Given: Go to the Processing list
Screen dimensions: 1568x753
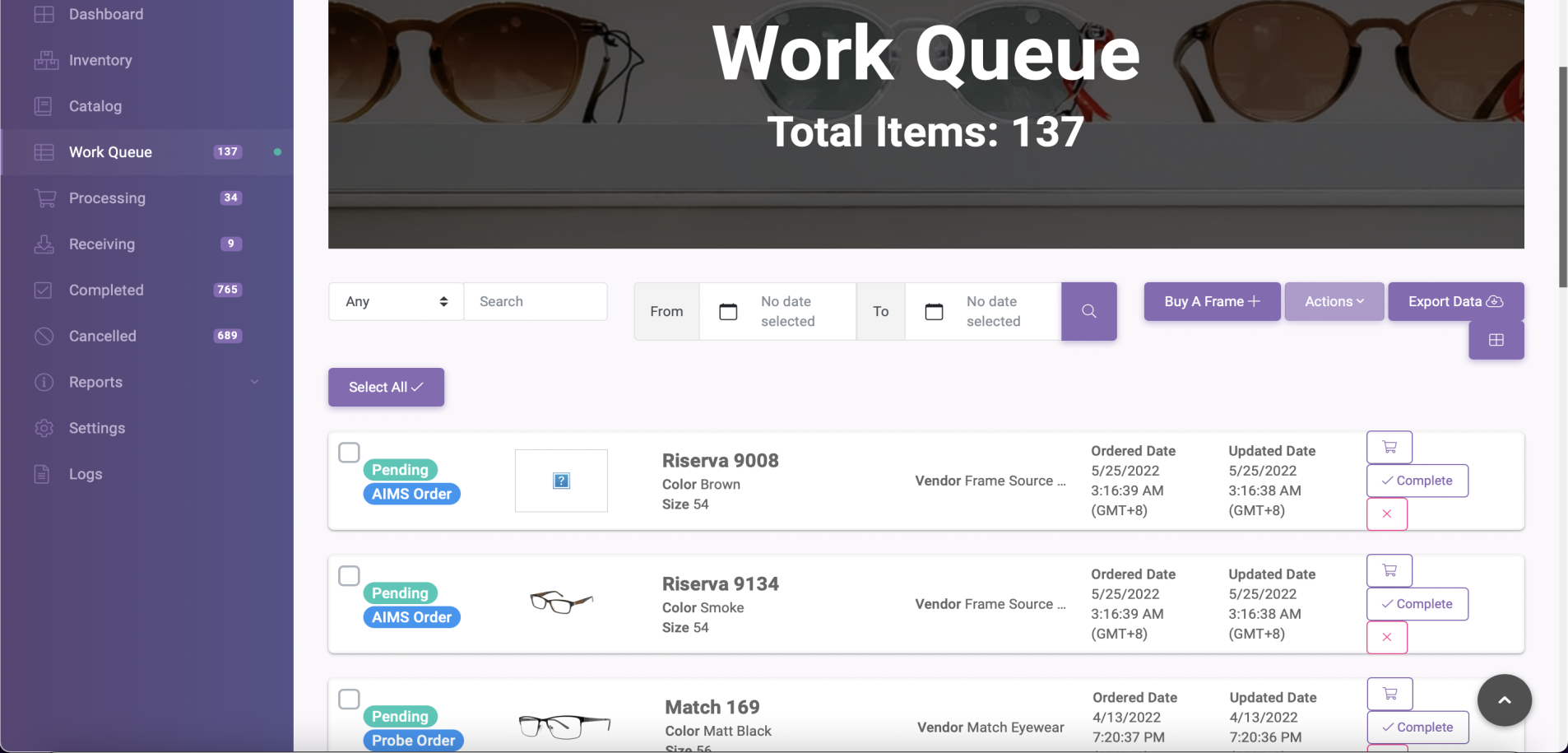Looking at the screenshot, I should coord(107,198).
